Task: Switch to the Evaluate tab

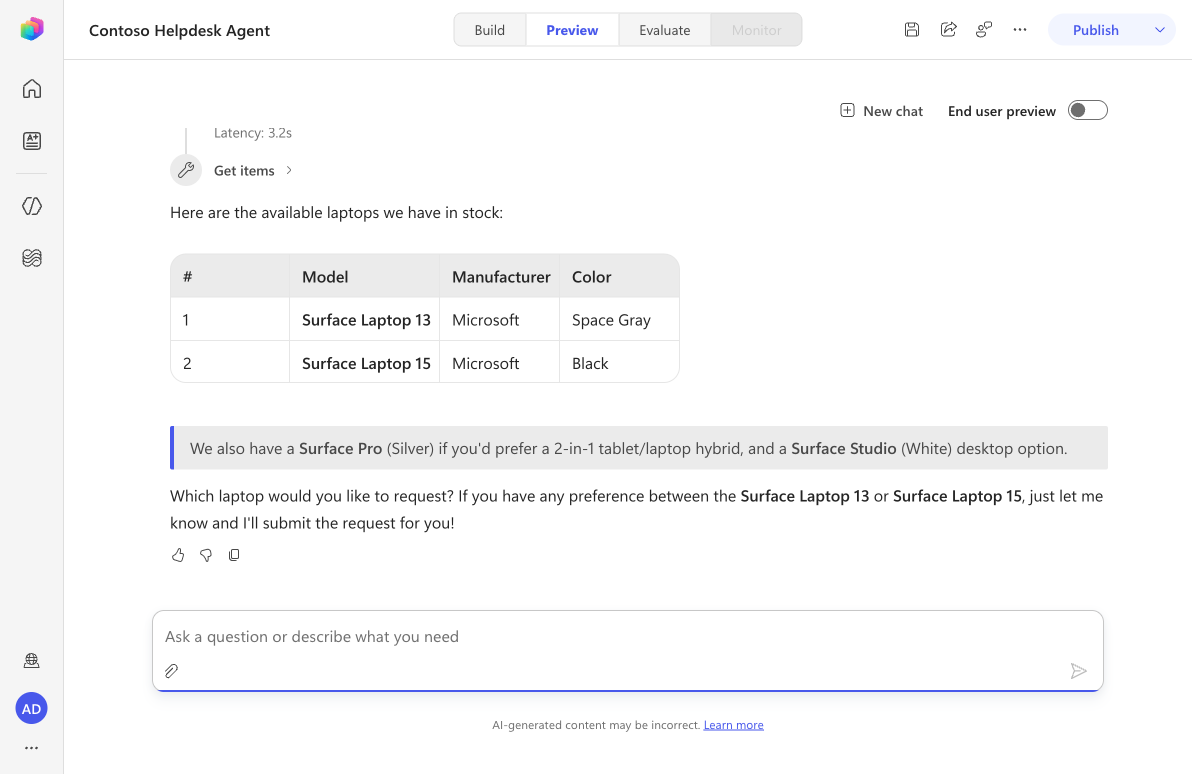Action: pos(664,30)
